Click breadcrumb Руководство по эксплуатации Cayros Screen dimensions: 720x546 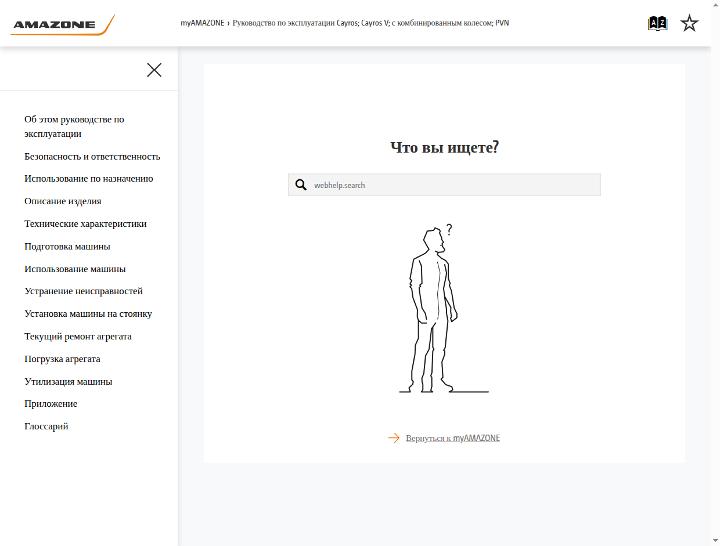click(x=371, y=23)
